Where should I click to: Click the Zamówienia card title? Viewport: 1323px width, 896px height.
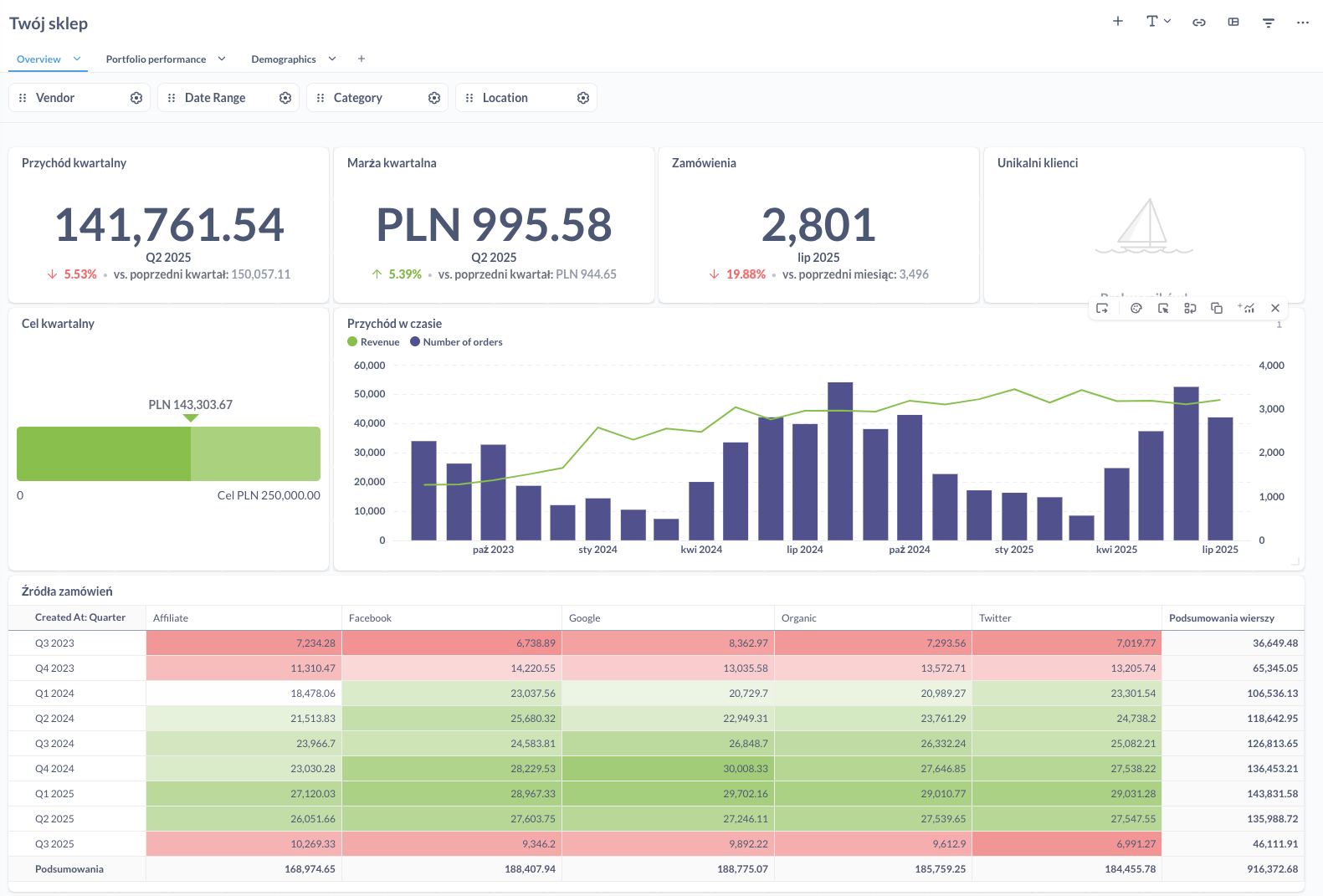coord(704,163)
